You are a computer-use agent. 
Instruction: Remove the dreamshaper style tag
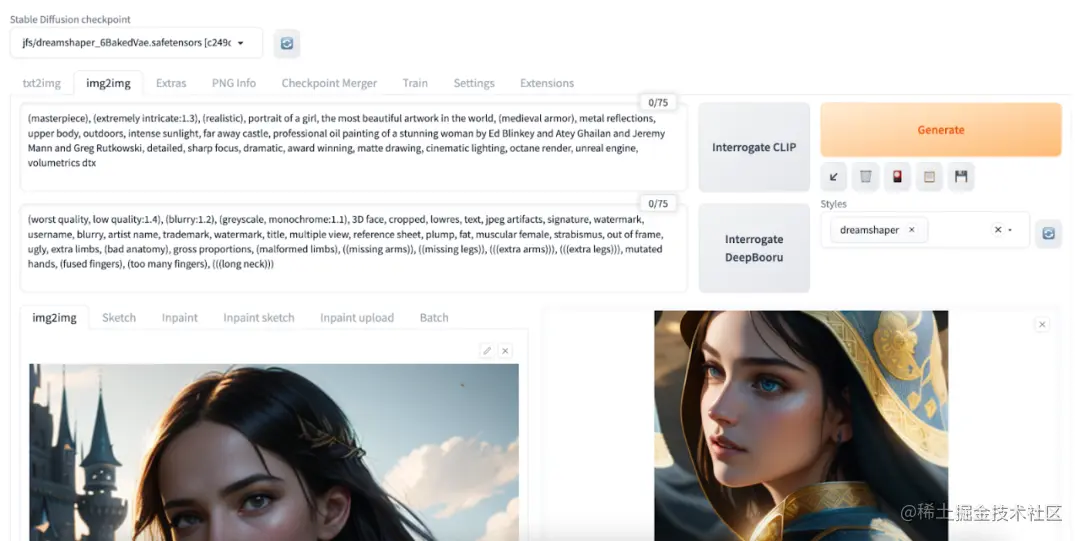[912, 230]
